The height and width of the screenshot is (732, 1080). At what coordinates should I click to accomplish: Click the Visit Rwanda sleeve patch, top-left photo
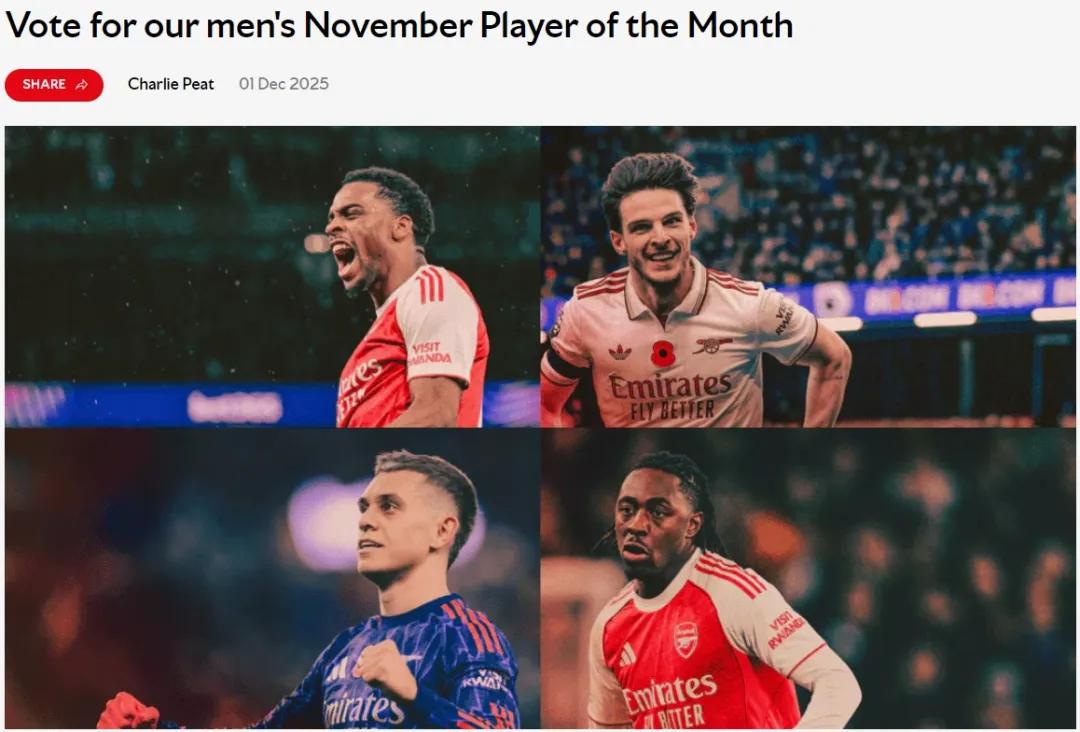pos(430,353)
